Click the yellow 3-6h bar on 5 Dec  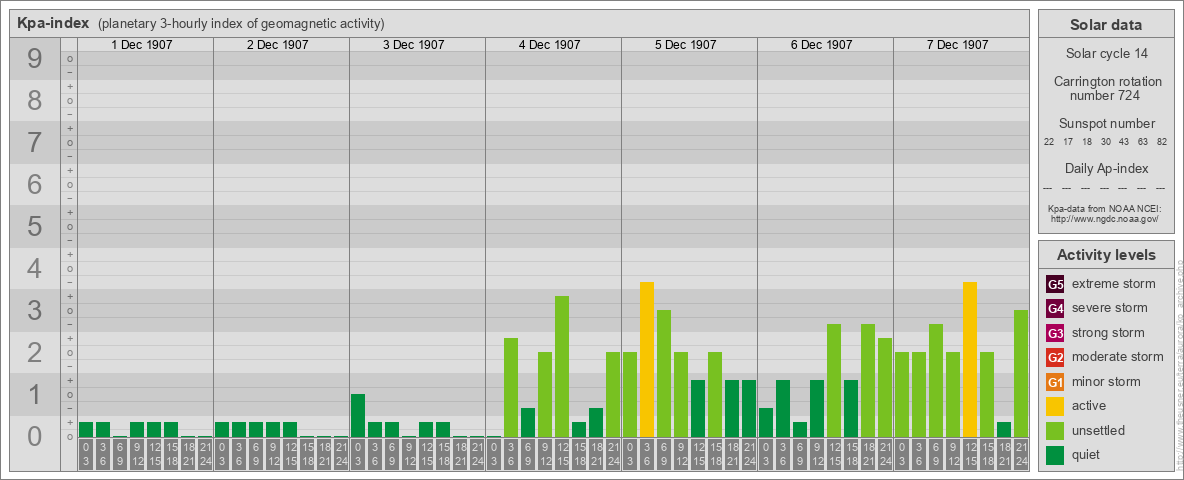(x=646, y=359)
